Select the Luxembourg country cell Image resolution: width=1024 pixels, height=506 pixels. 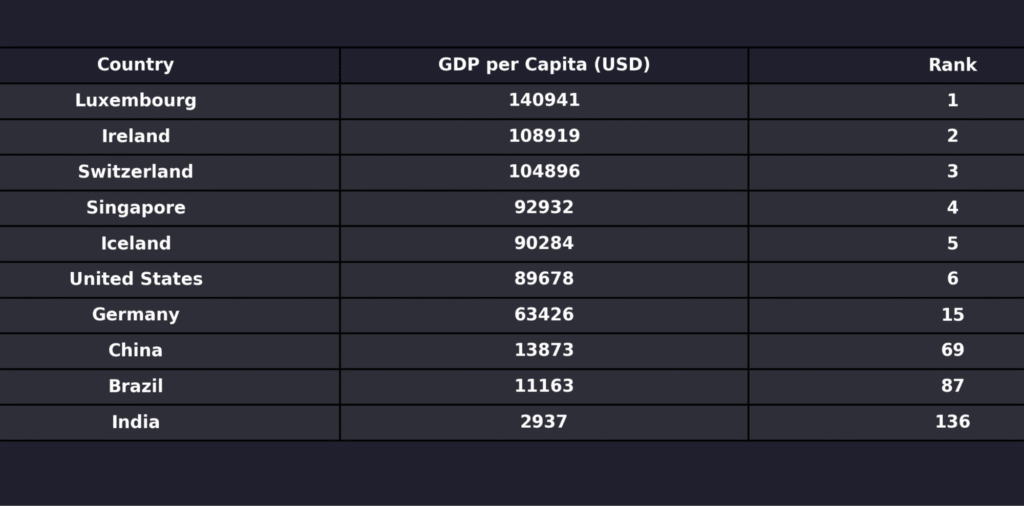pyautogui.click(x=135, y=100)
